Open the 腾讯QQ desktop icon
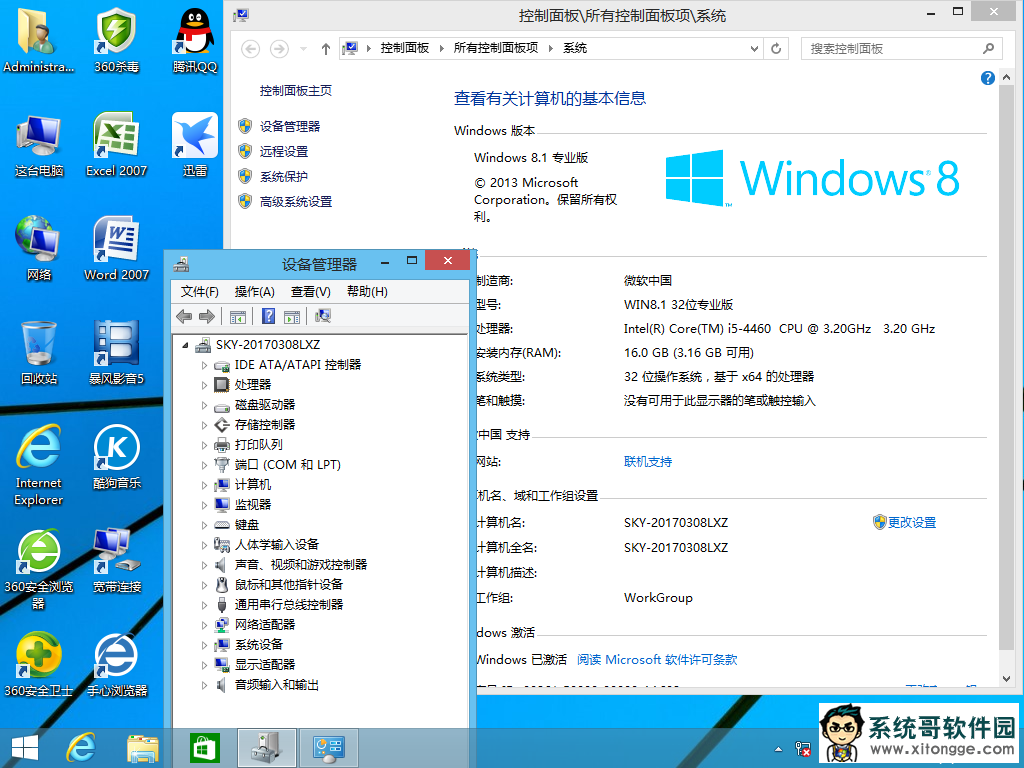 tap(195, 39)
